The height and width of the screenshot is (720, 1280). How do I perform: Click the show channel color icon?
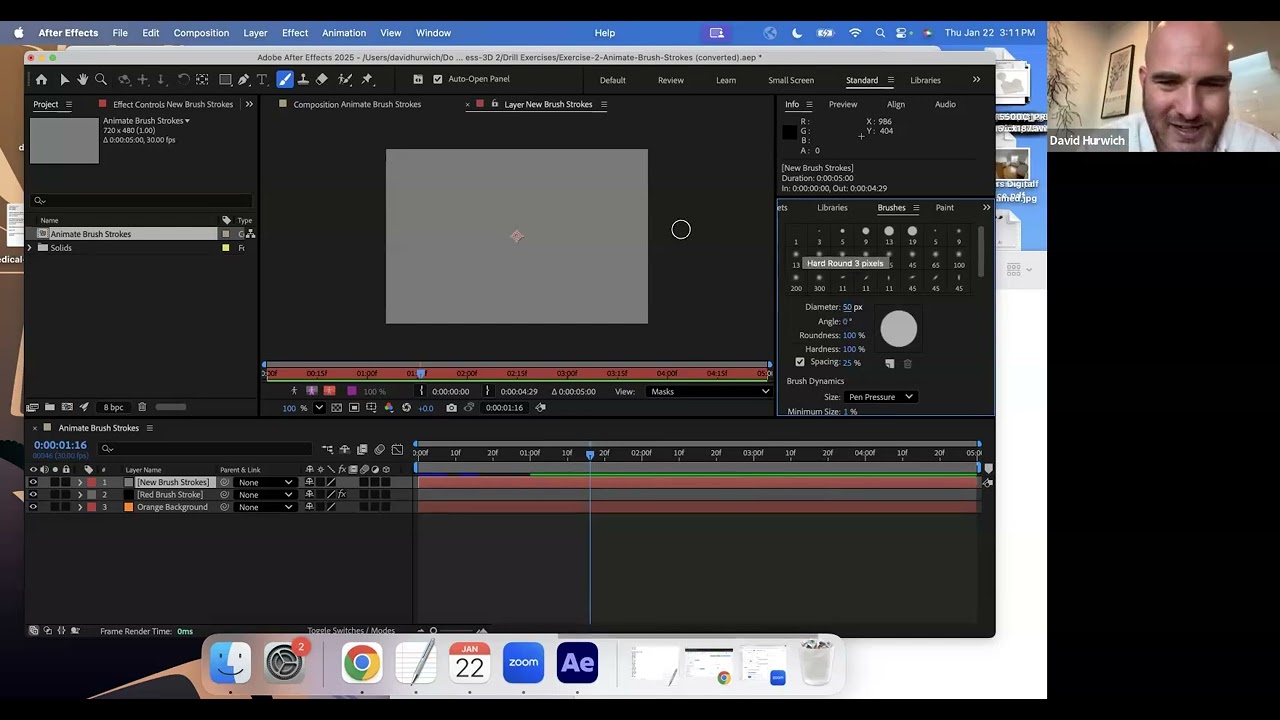[x=389, y=407]
